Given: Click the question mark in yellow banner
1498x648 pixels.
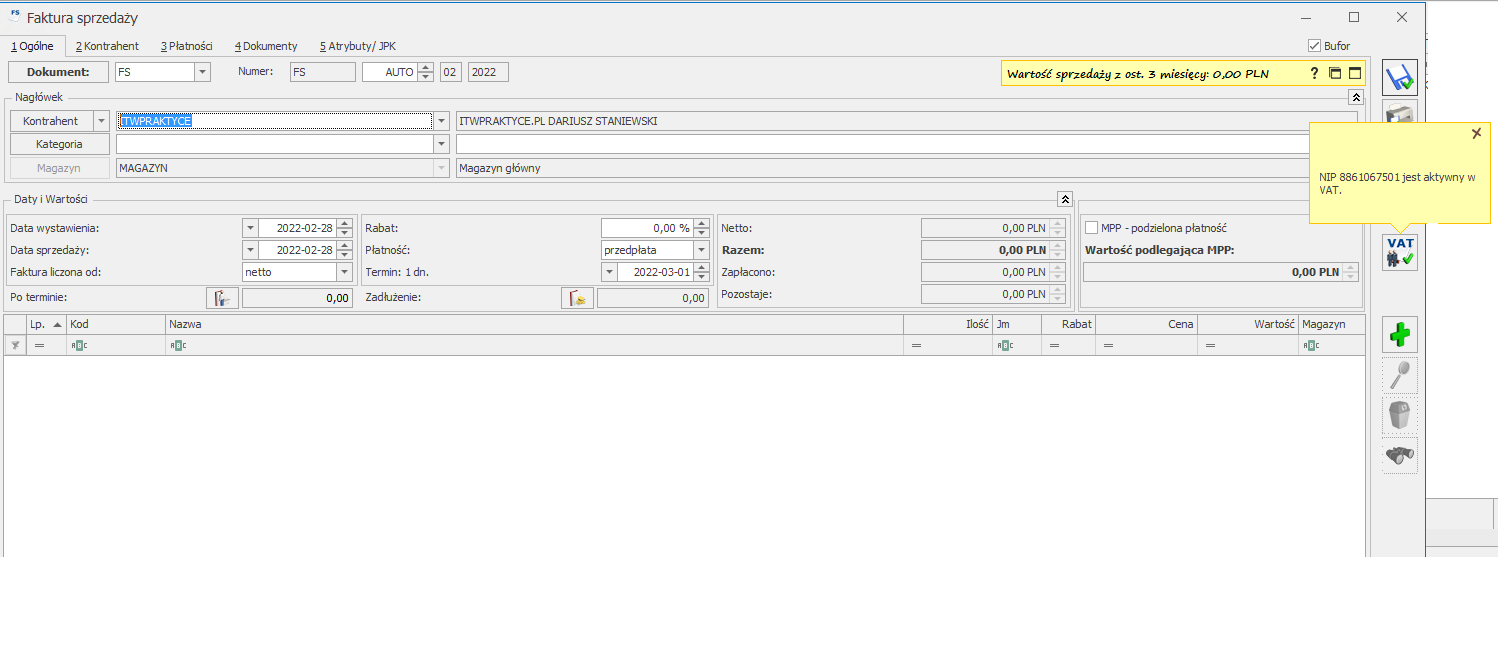Looking at the screenshot, I should point(1315,73).
